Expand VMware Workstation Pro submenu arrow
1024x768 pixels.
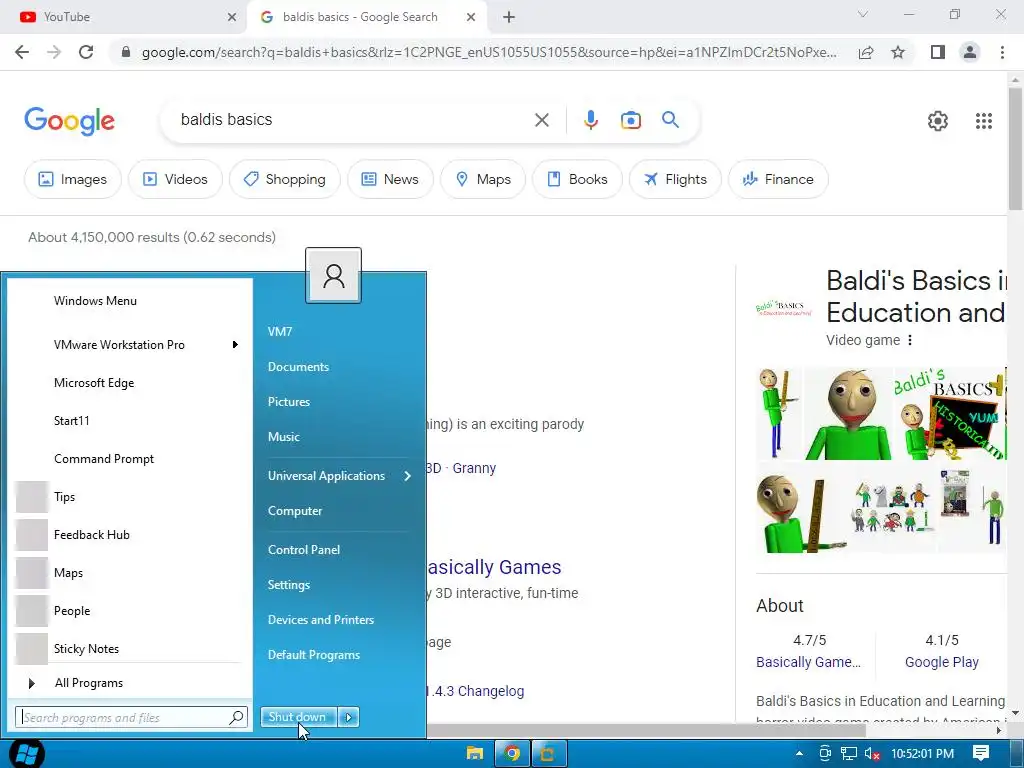[234, 345]
